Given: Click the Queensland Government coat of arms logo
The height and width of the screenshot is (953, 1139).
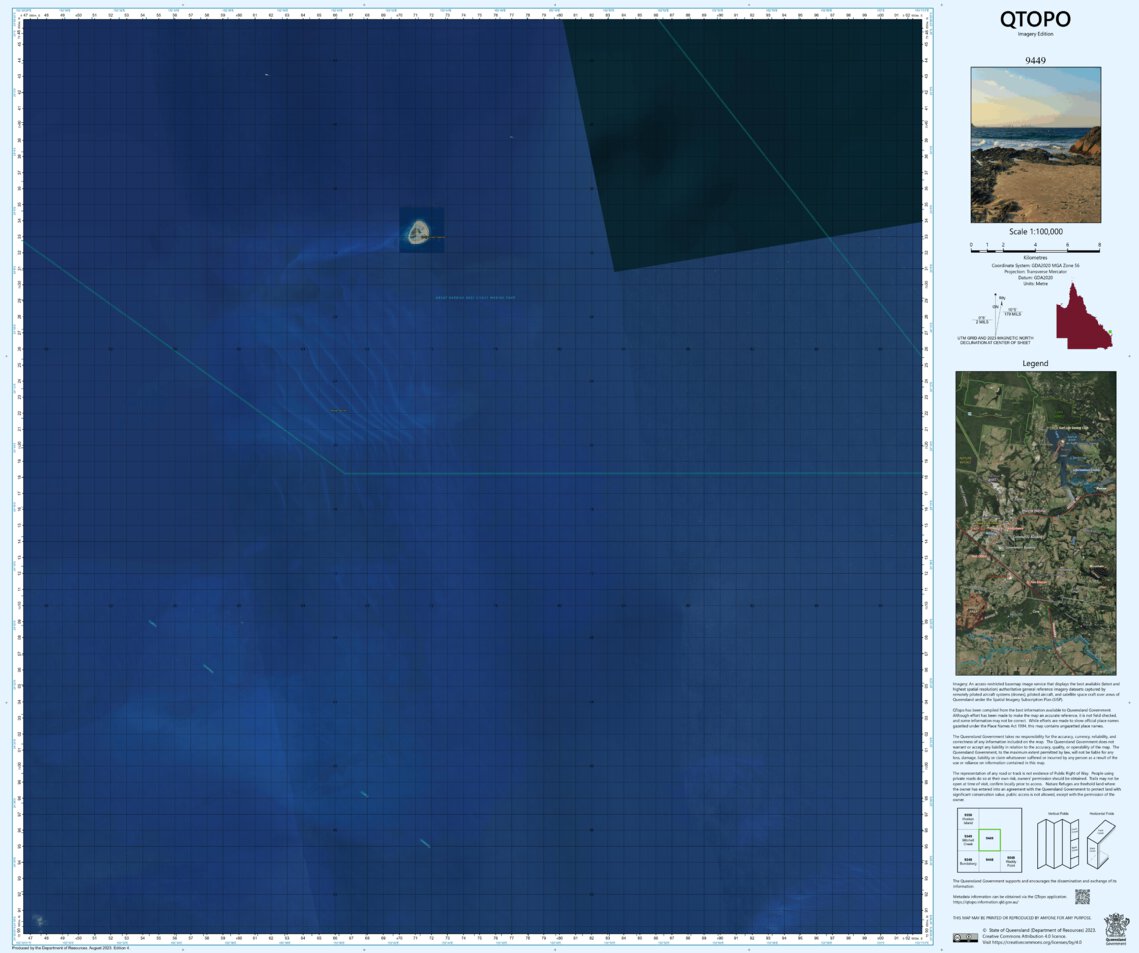Looking at the screenshot, I should click(1116, 928).
